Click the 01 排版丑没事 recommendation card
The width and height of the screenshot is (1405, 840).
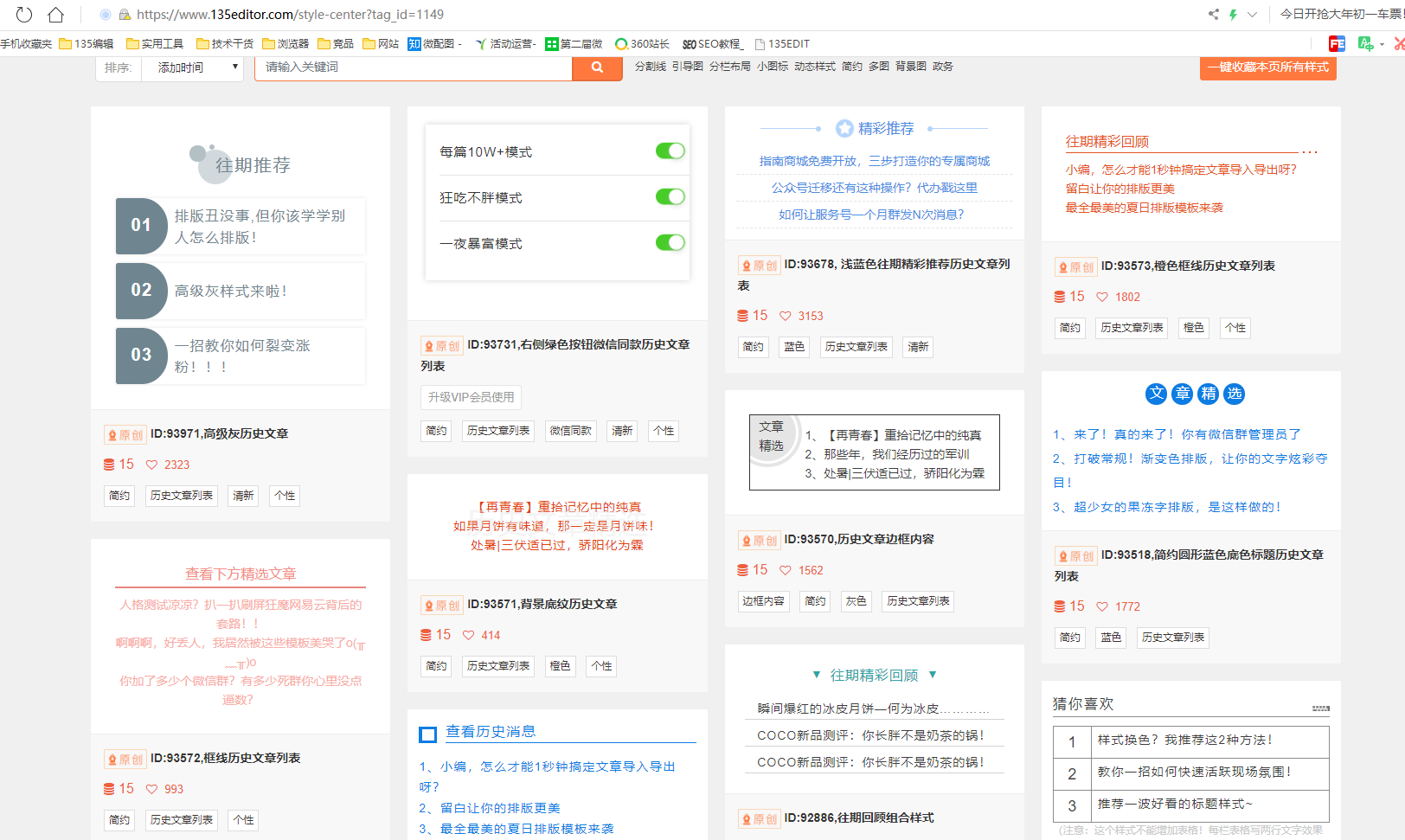click(241, 226)
